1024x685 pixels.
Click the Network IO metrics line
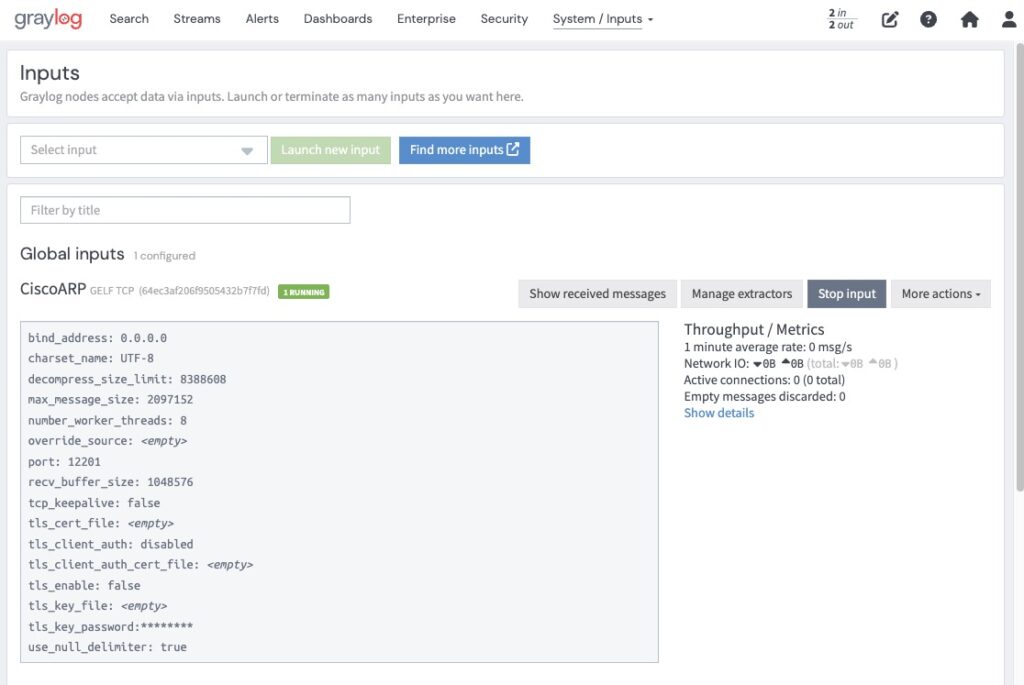pyautogui.click(x=791, y=364)
